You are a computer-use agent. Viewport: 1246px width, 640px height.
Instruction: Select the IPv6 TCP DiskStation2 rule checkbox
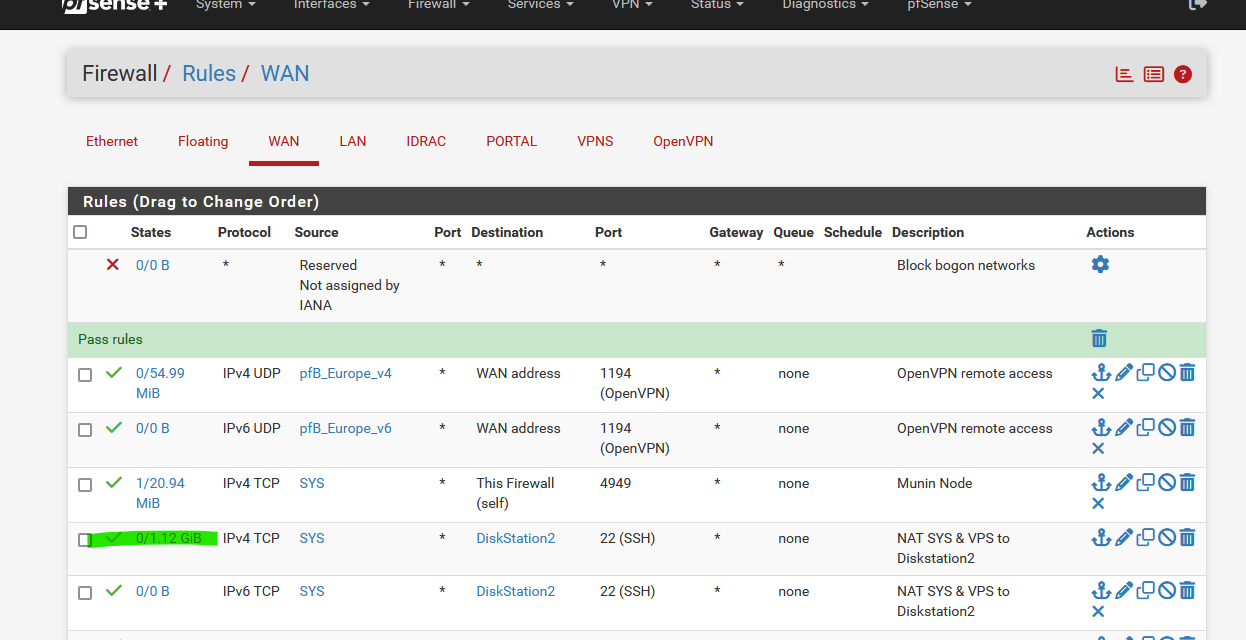click(85, 593)
